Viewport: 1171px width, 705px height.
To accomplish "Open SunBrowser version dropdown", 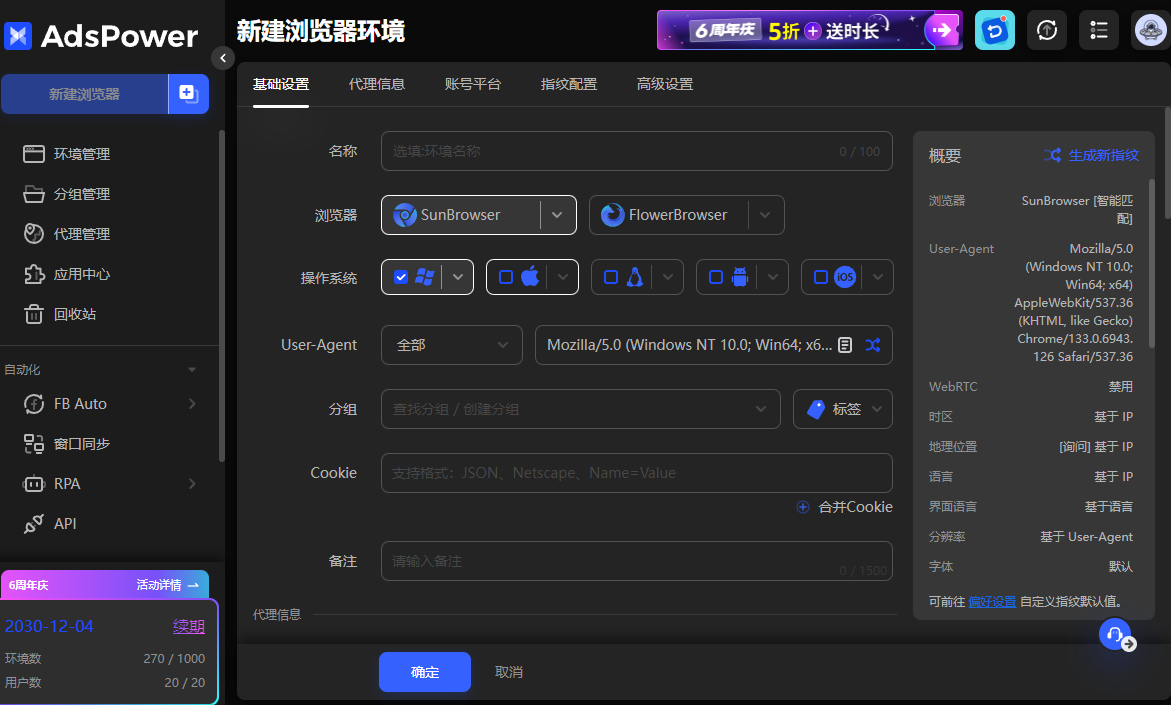I will (x=557, y=215).
